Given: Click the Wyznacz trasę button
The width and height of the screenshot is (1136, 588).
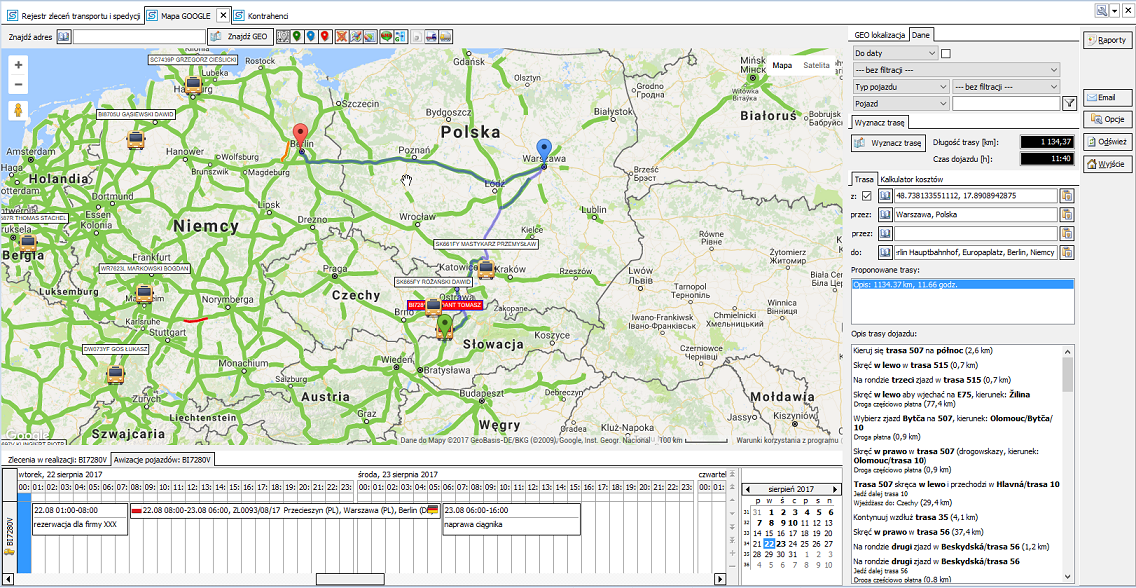Looking at the screenshot, I should pos(888,143).
